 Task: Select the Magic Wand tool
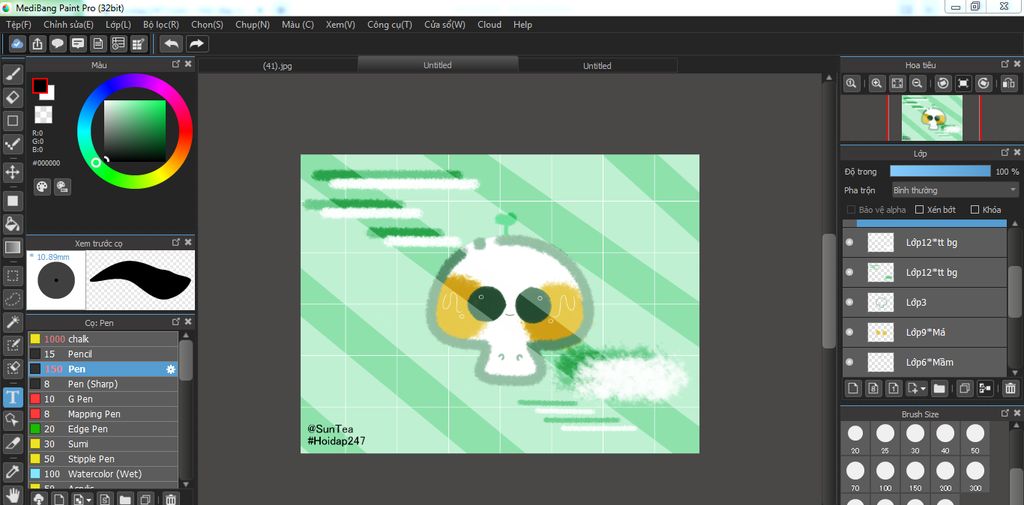tap(12, 322)
